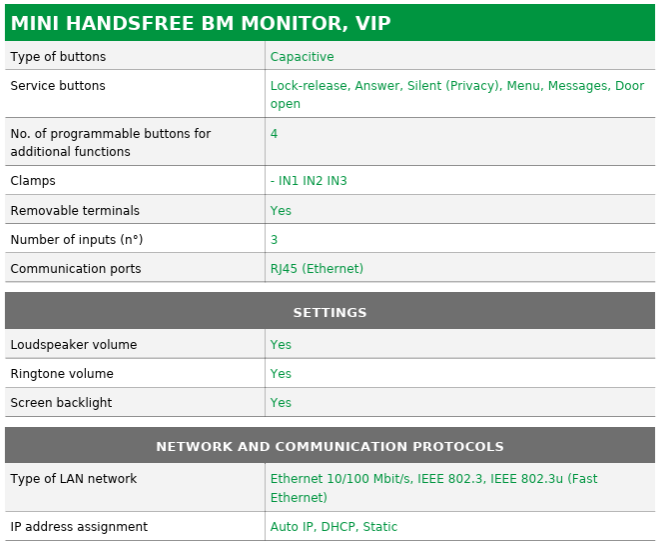Screen dimensions: 663x547
Task: Select the Ringtone volume label
Action: point(62,374)
